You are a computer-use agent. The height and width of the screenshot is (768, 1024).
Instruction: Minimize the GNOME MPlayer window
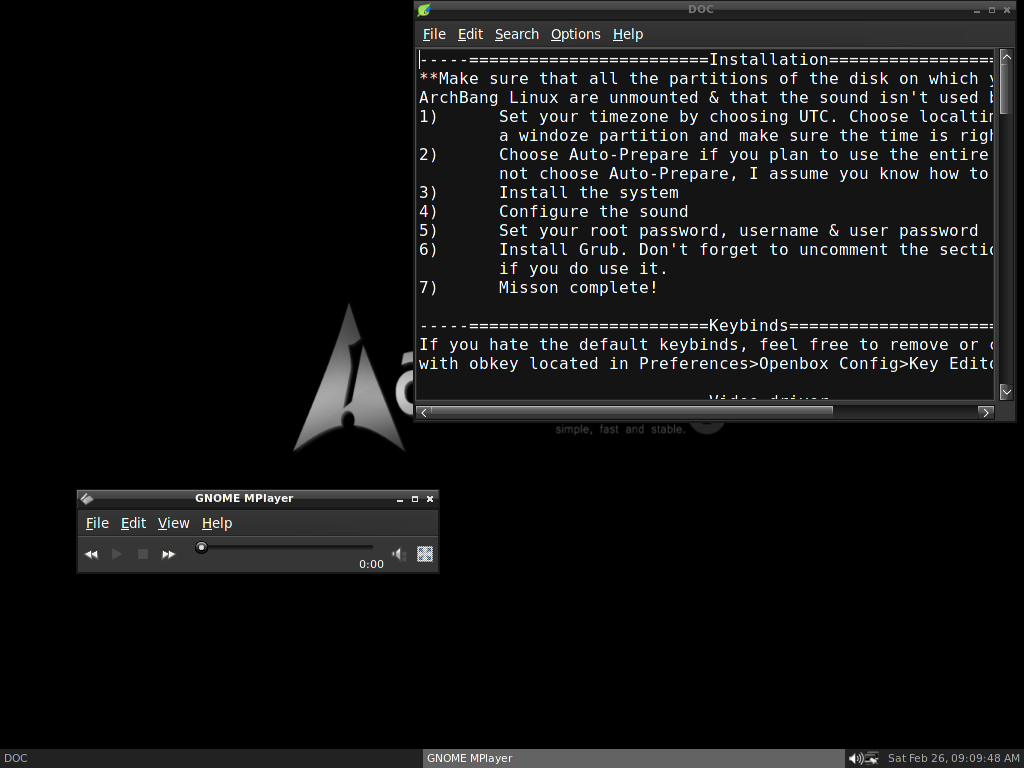click(400, 499)
